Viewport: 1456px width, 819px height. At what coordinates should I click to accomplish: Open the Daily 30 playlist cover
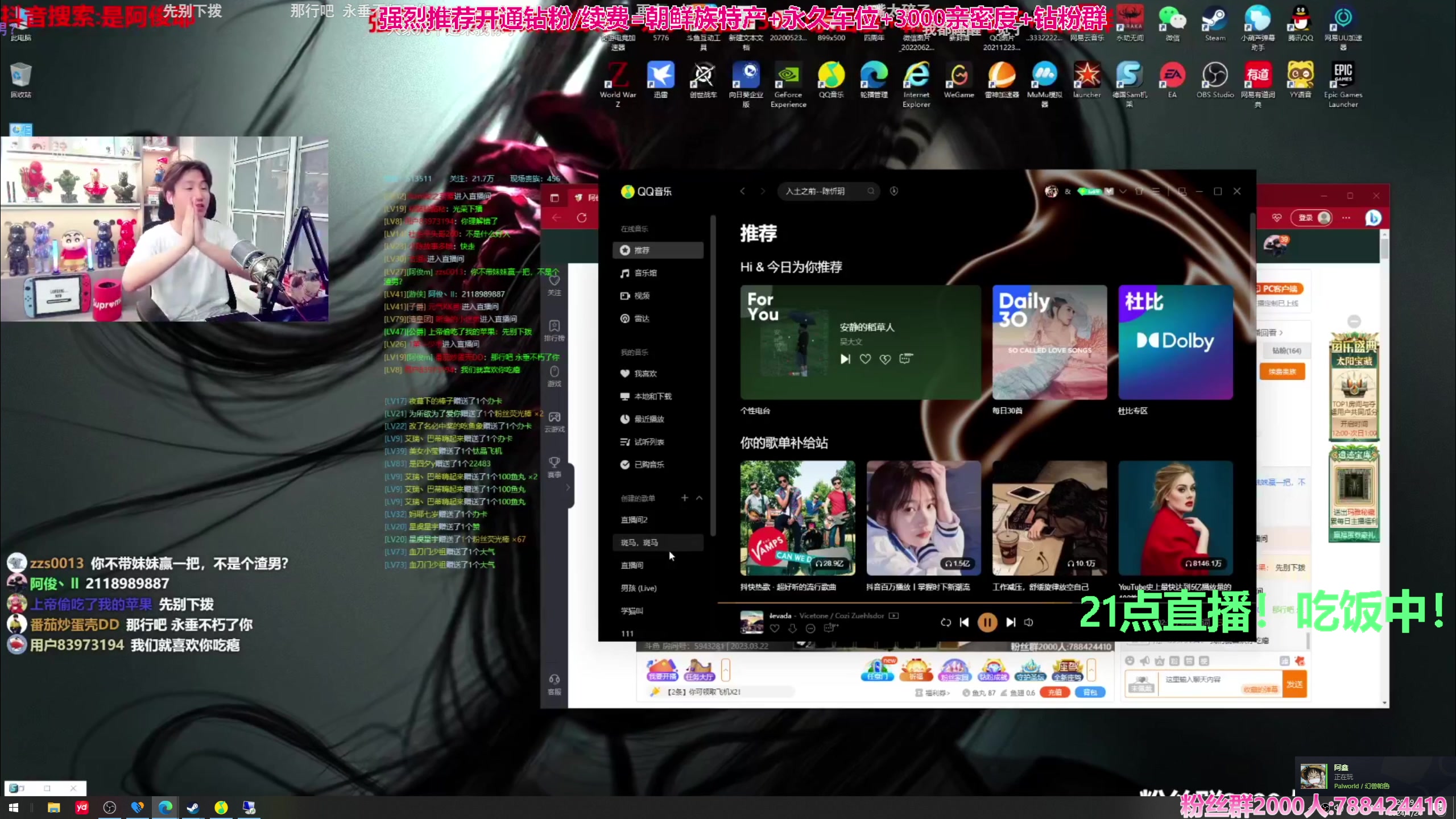click(x=1049, y=342)
